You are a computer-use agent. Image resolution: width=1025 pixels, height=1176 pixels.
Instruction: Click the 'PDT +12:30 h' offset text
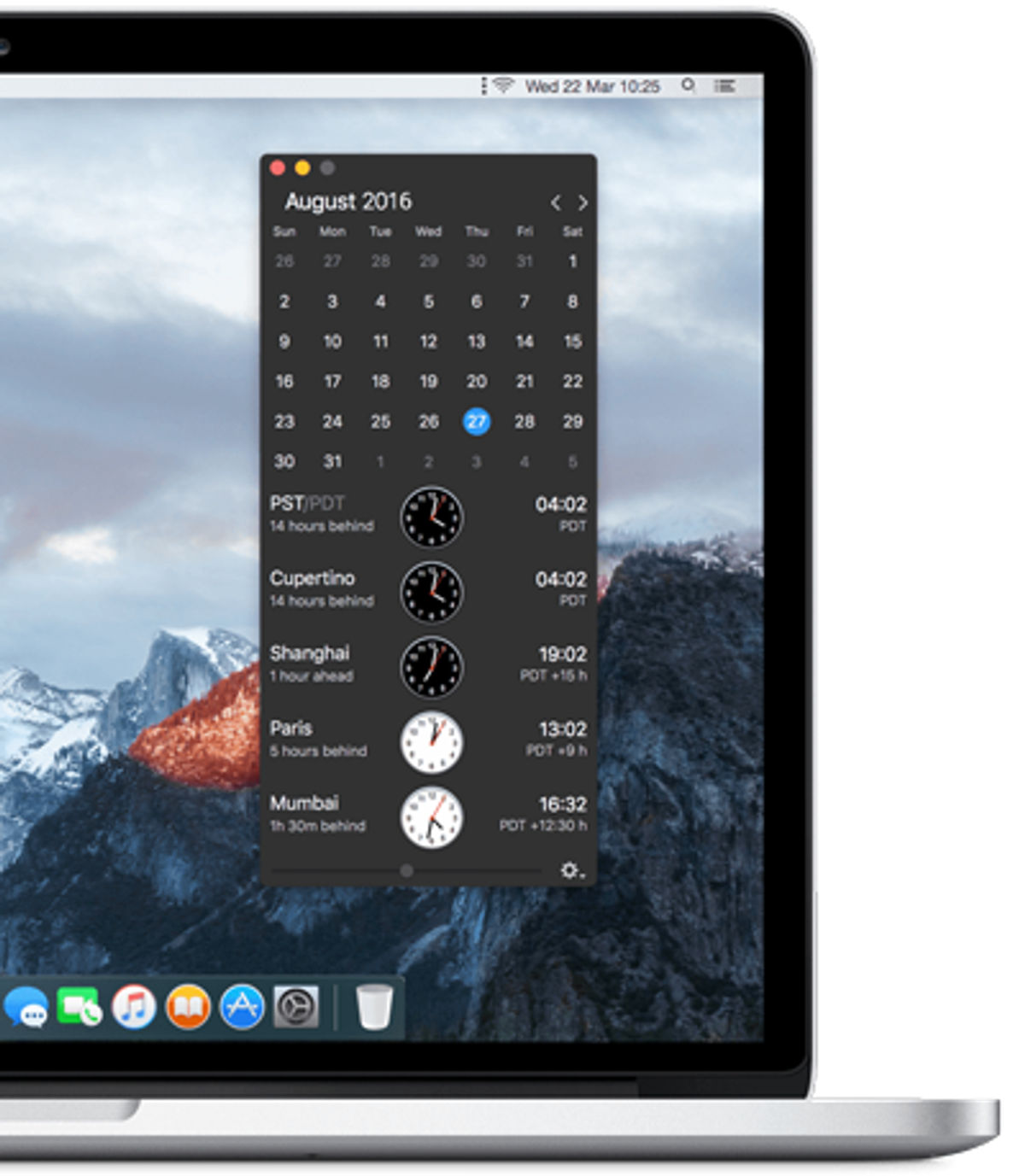click(543, 826)
